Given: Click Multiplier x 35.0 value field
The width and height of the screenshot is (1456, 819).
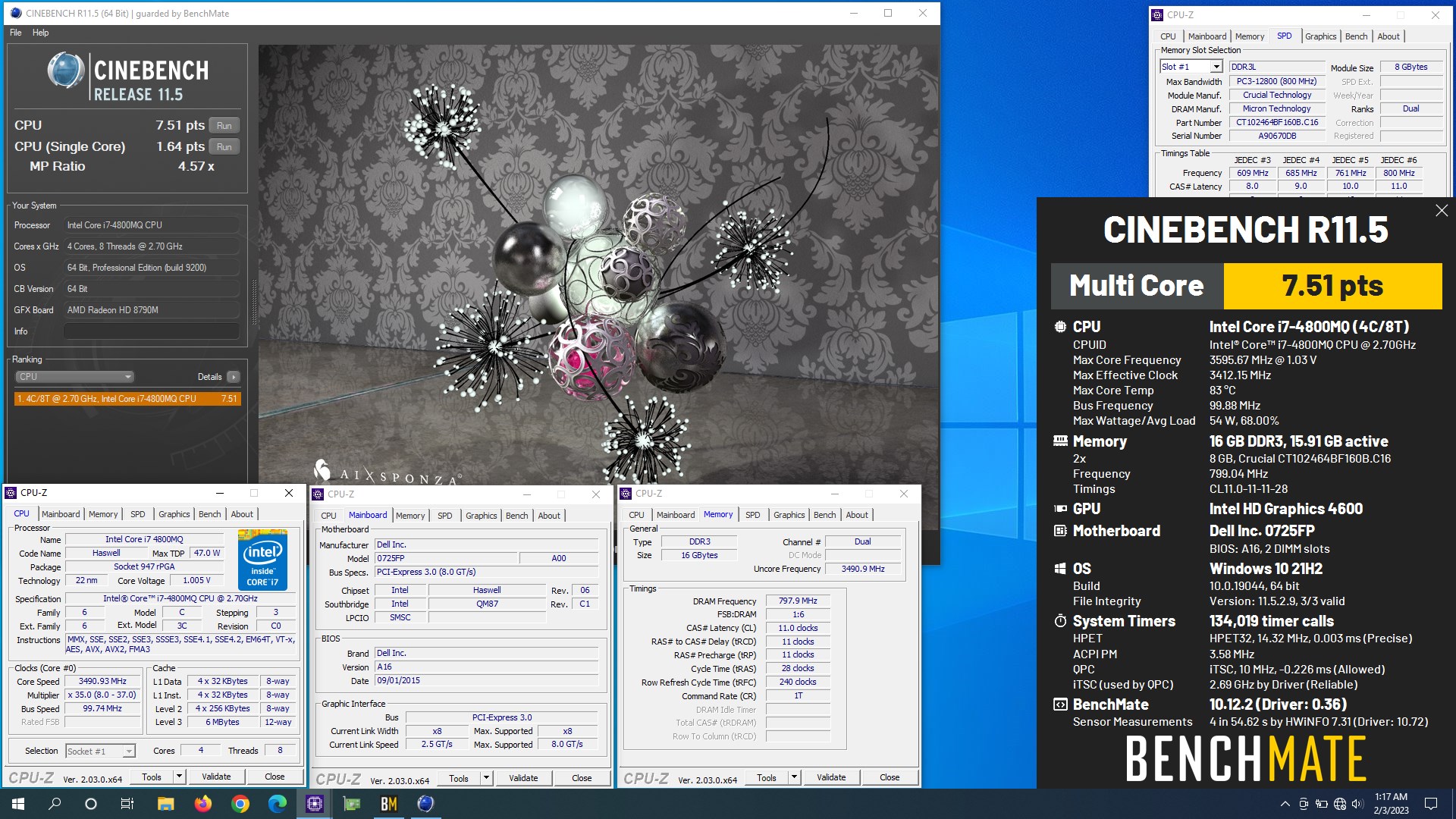Looking at the screenshot, I should (x=102, y=695).
